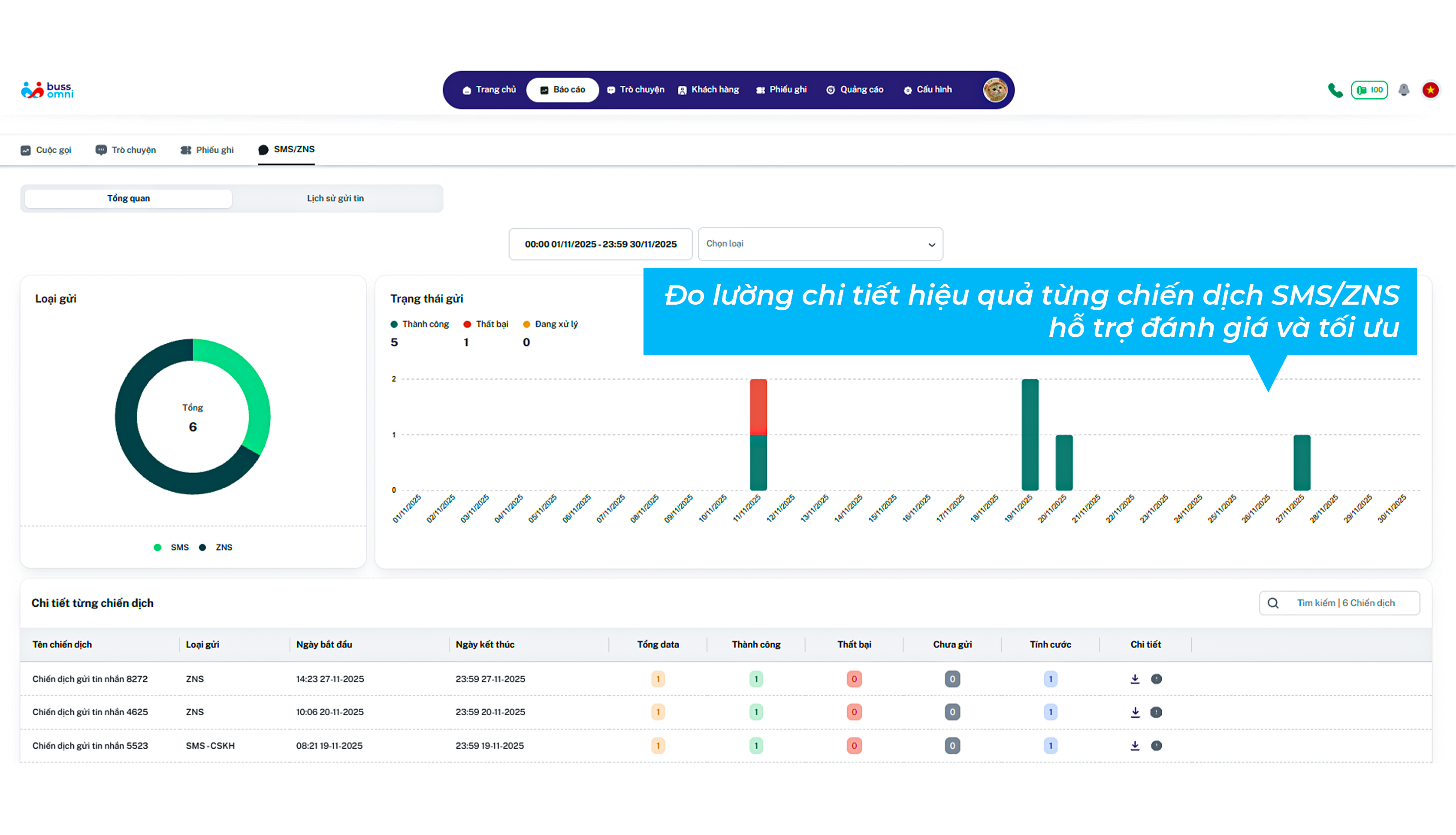Open the date range picker
This screenshot has height=835, width=1456.
coord(600,244)
